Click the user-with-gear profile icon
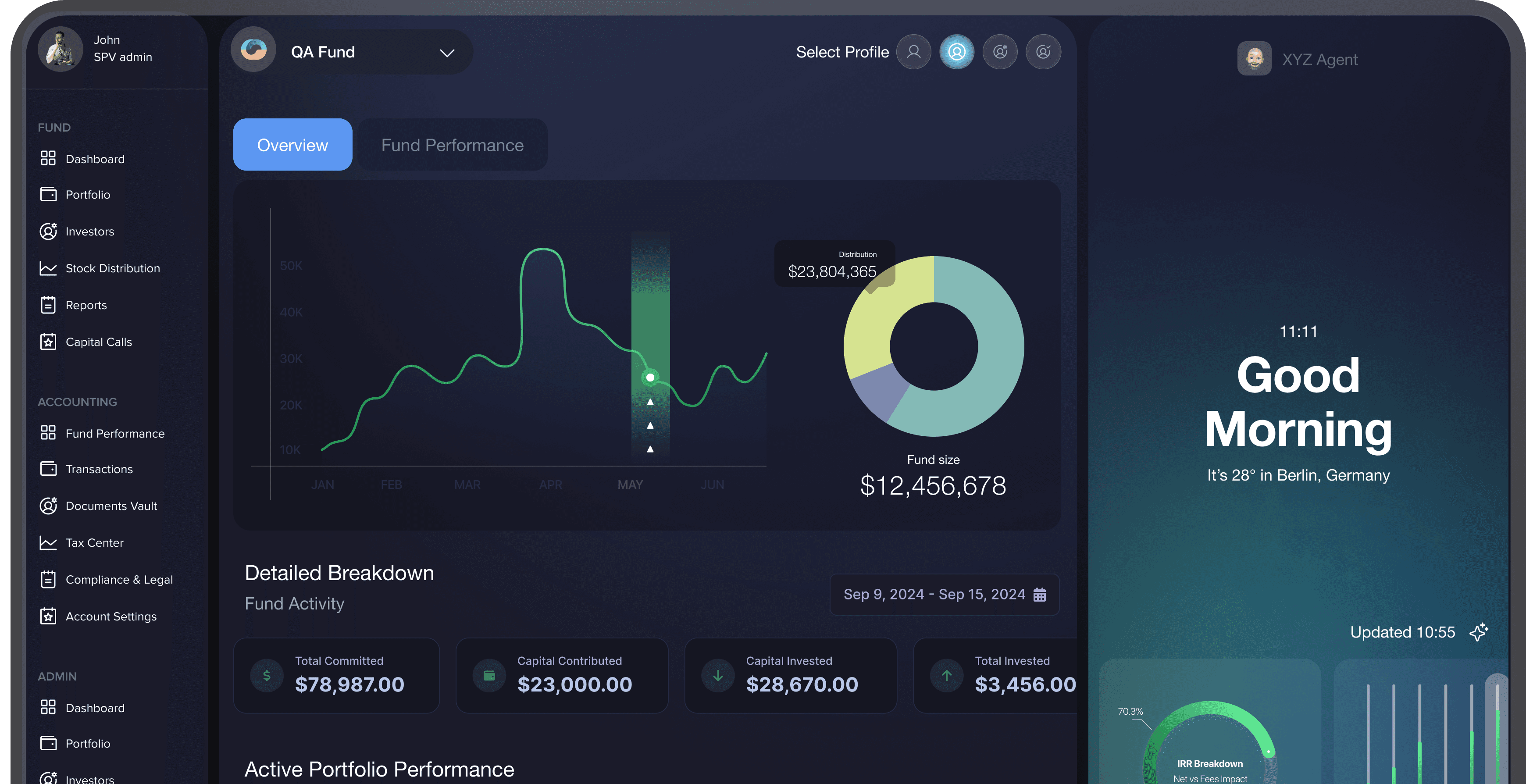Screen dimensions: 1526x784 (x=1000, y=51)
